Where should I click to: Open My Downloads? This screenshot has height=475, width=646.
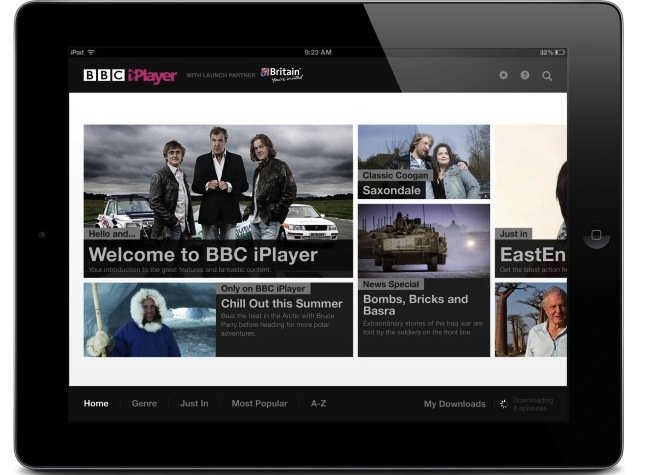pyautogui.click(x=454, y=404)
